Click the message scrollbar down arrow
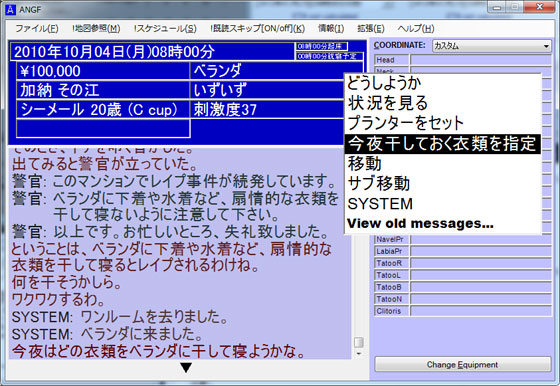560x386 pixels. (359, 354)
